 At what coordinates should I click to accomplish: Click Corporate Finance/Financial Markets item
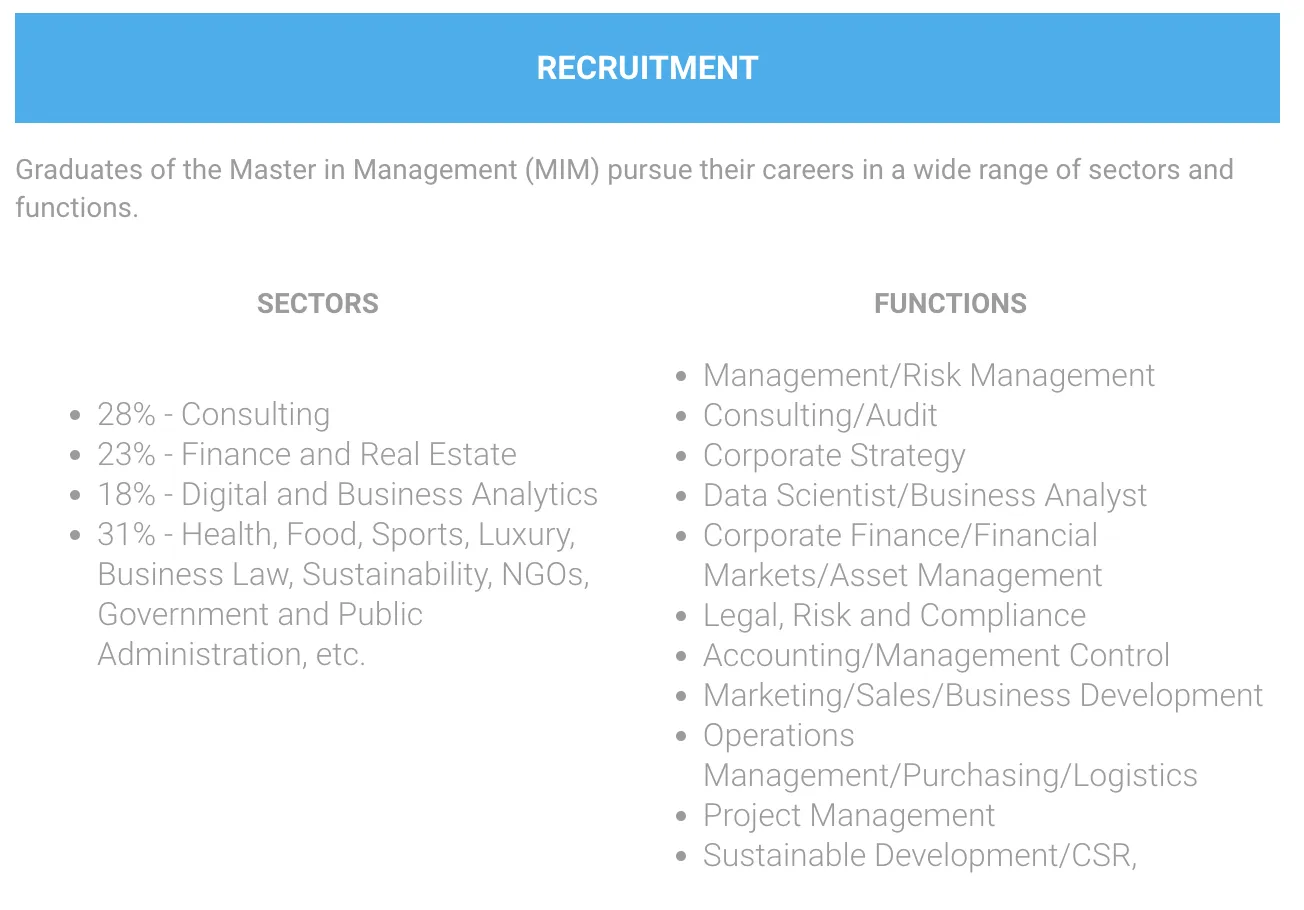(900, 535)
